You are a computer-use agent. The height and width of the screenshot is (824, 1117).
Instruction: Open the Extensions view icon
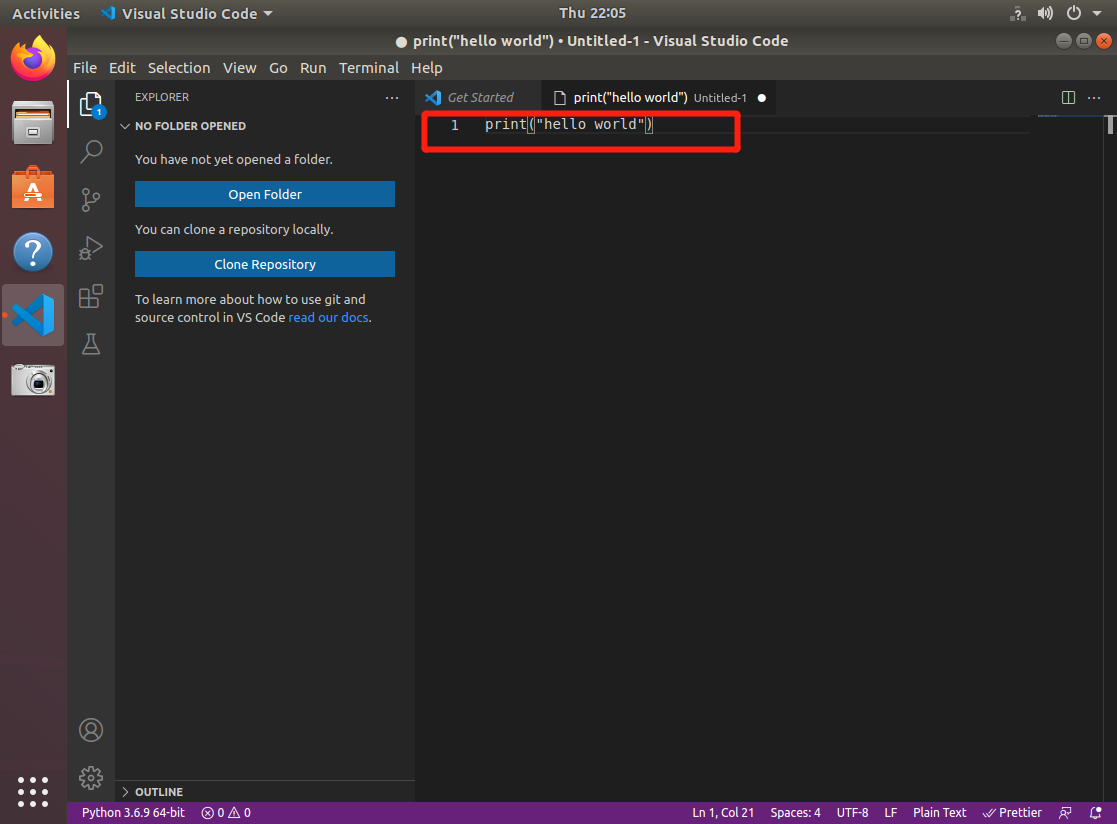[91, 296]
